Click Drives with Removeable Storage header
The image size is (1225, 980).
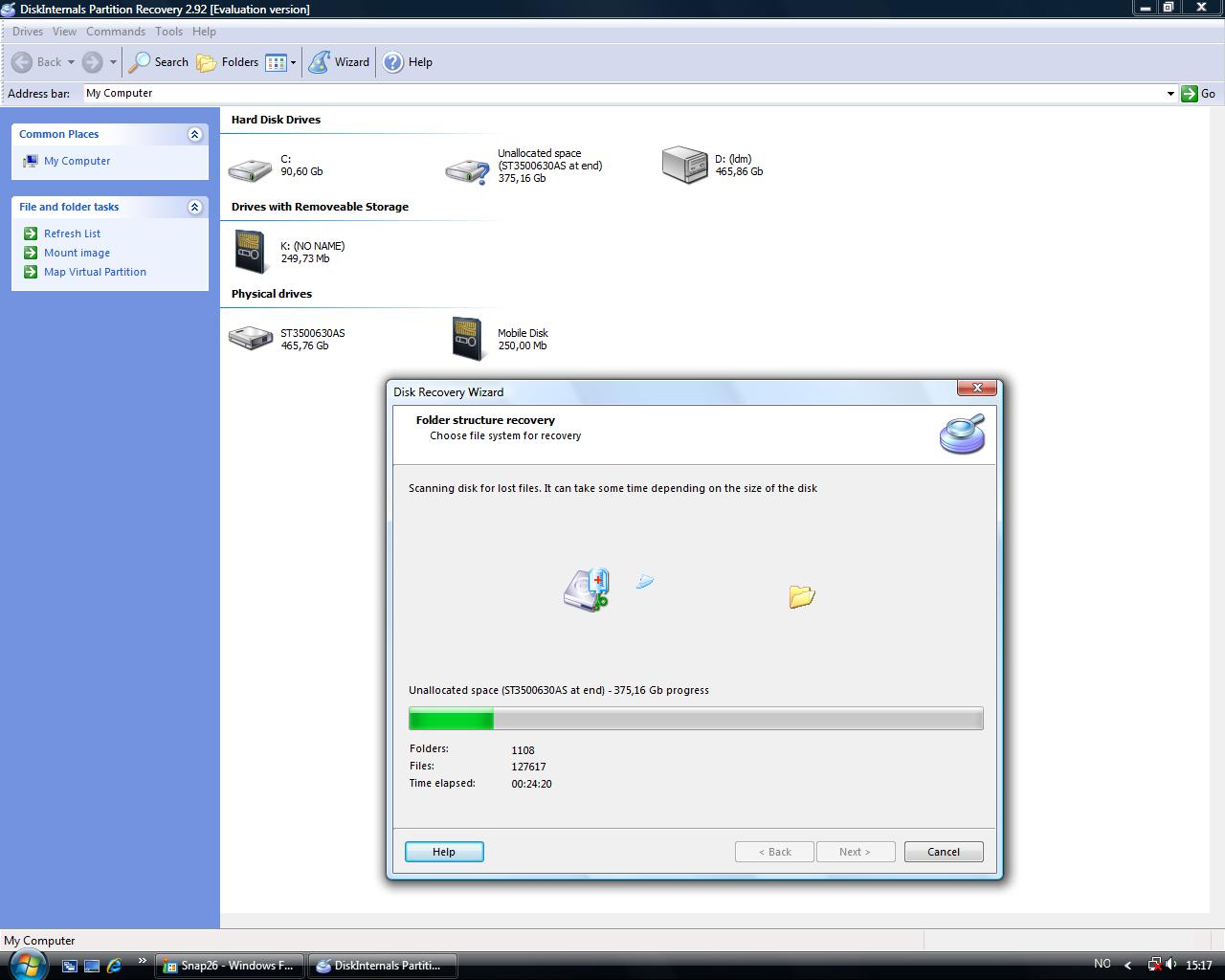[320, 207]
